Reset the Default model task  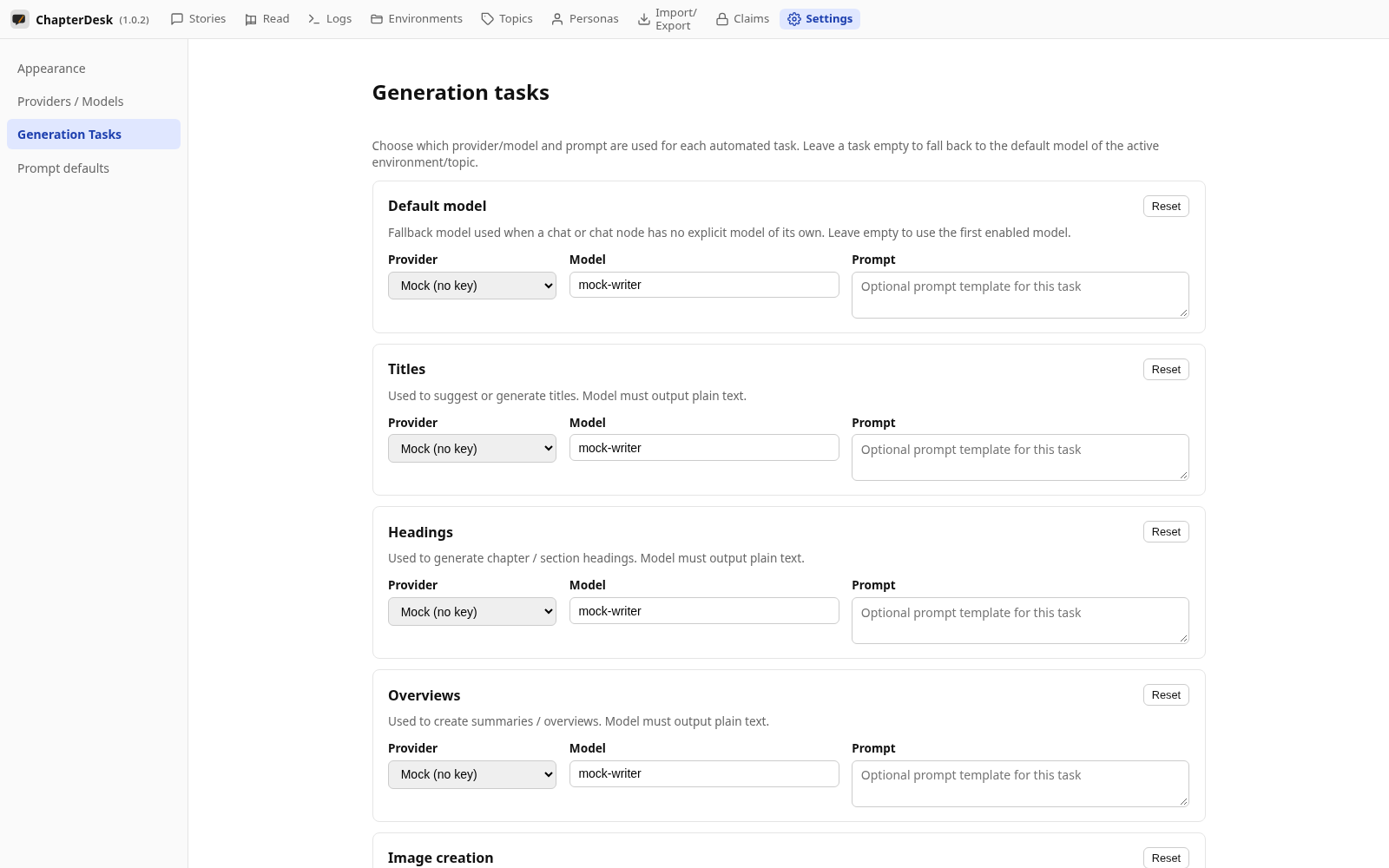coord(1166,207)
